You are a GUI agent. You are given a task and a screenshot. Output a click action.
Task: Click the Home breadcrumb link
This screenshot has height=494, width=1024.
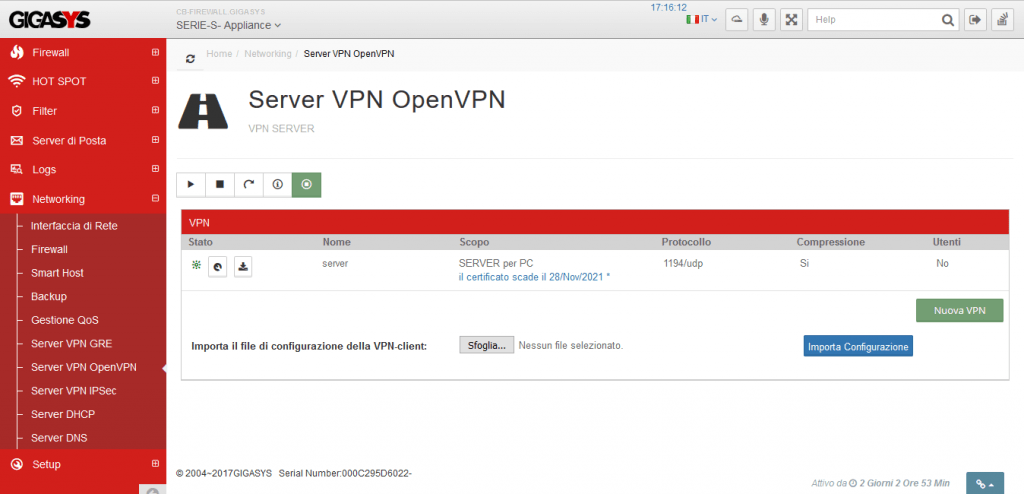(219, 54)
